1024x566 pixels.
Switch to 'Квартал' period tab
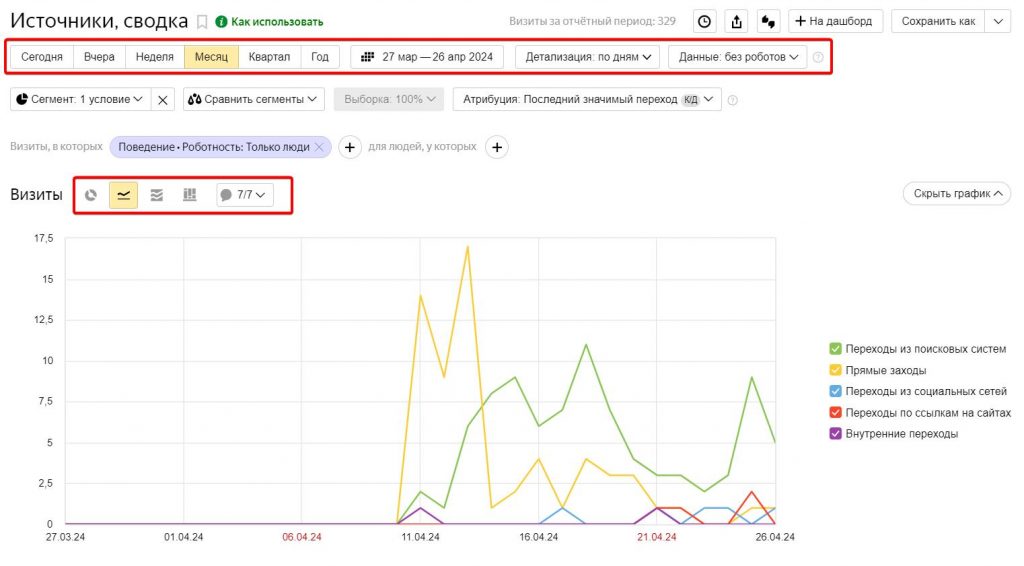point(269,57)
